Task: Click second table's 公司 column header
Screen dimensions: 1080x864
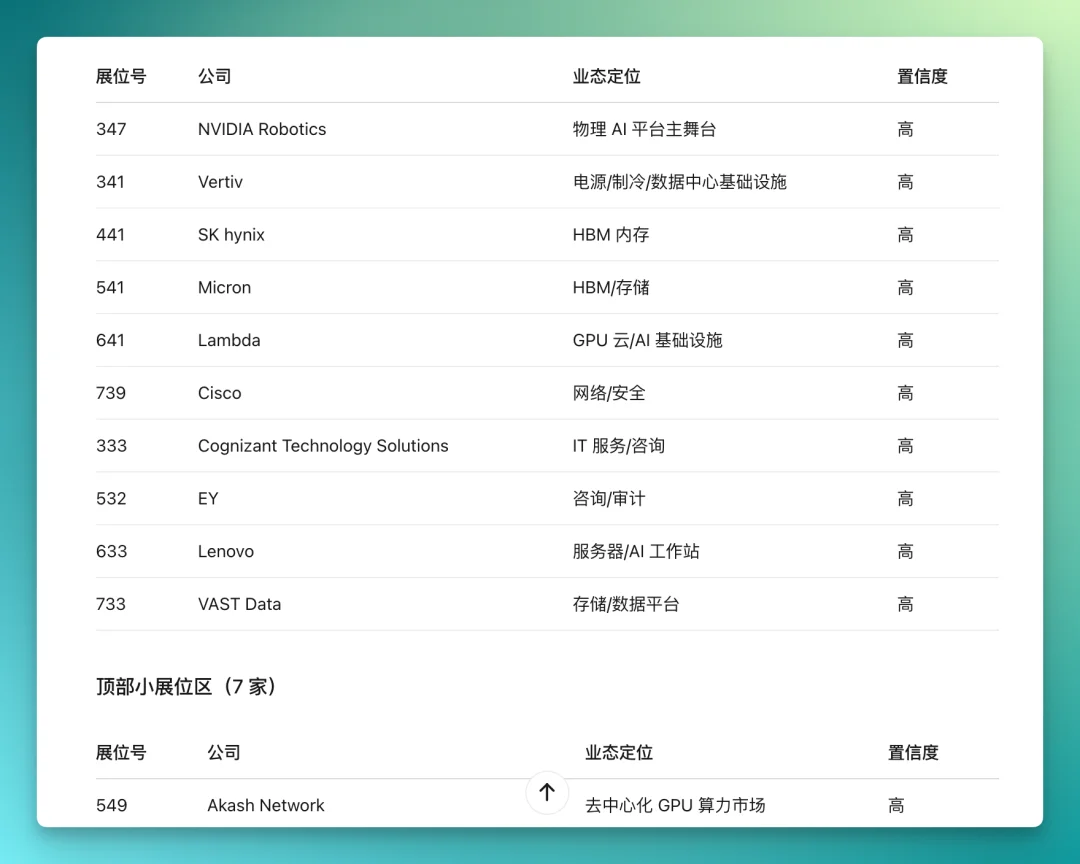Action: [x=224, y=752]
